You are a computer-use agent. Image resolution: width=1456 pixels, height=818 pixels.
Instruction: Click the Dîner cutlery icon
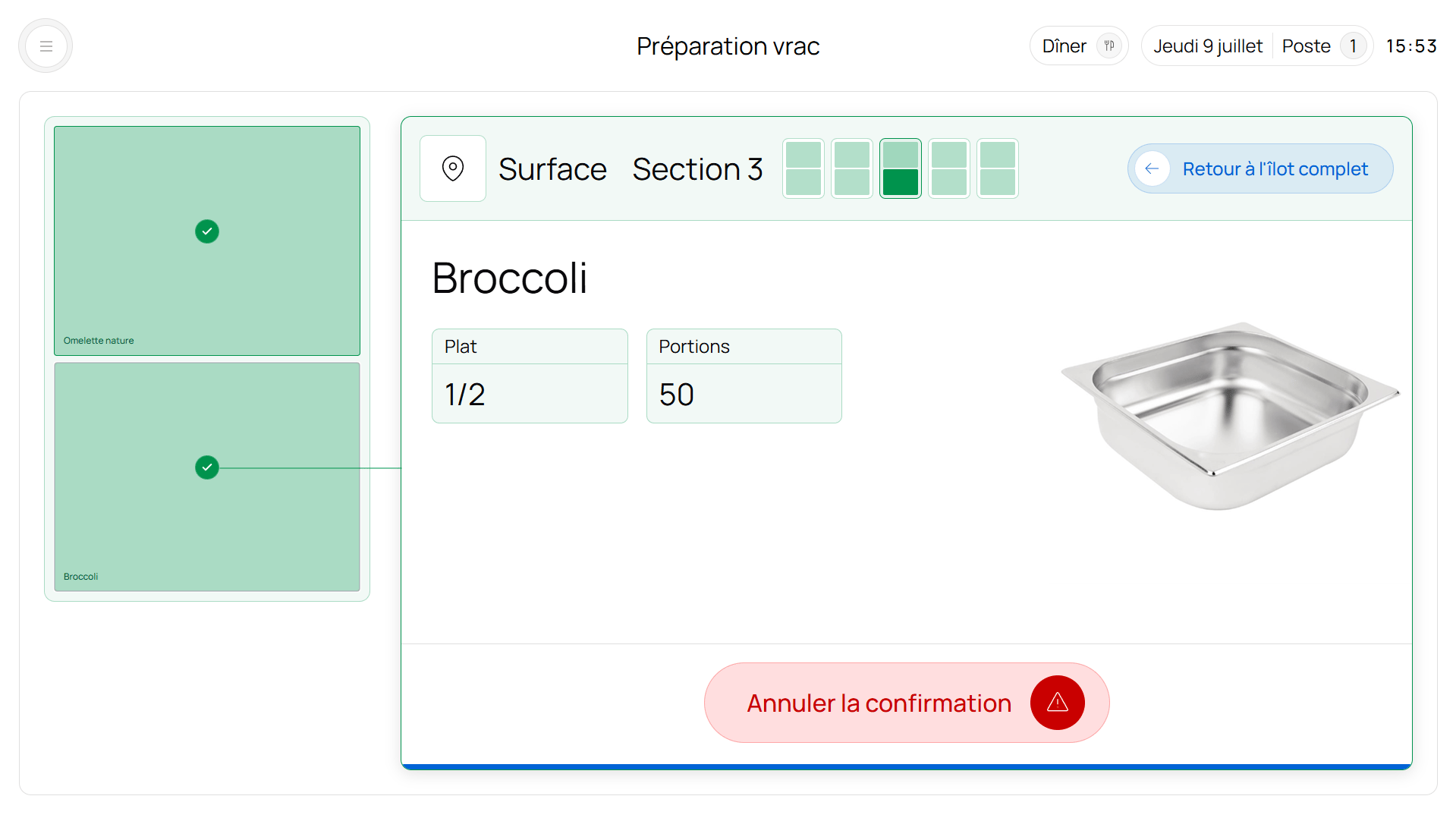pos(1109,46)
